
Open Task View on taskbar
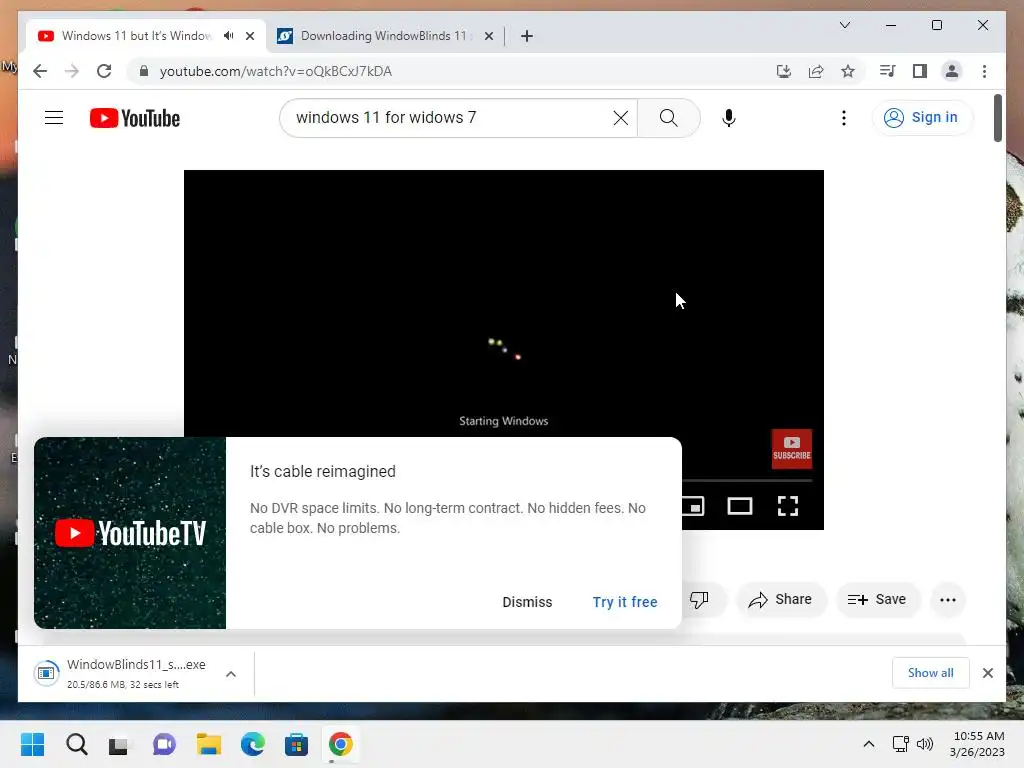point(120,744)
